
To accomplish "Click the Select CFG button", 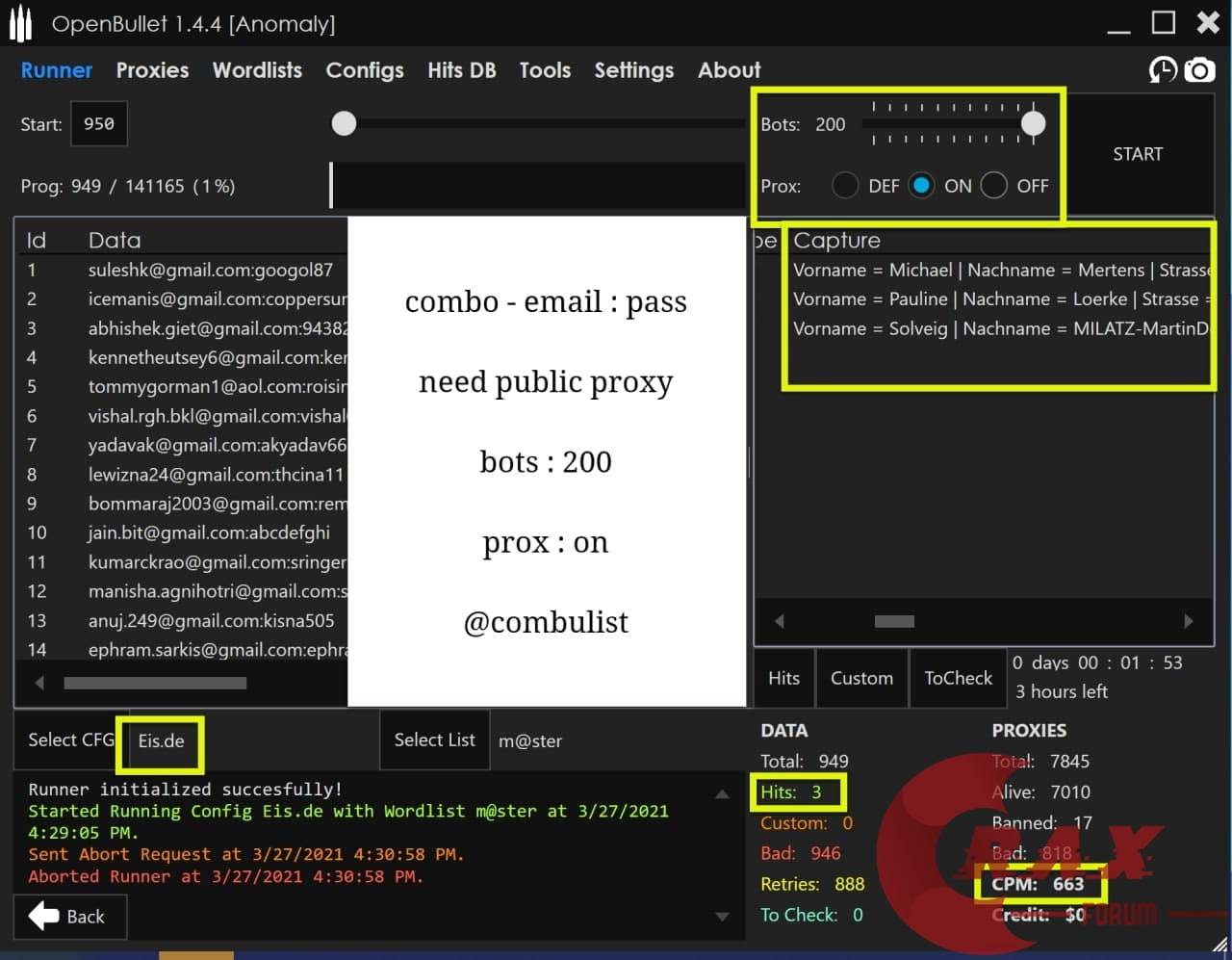I will coord(70,739).
